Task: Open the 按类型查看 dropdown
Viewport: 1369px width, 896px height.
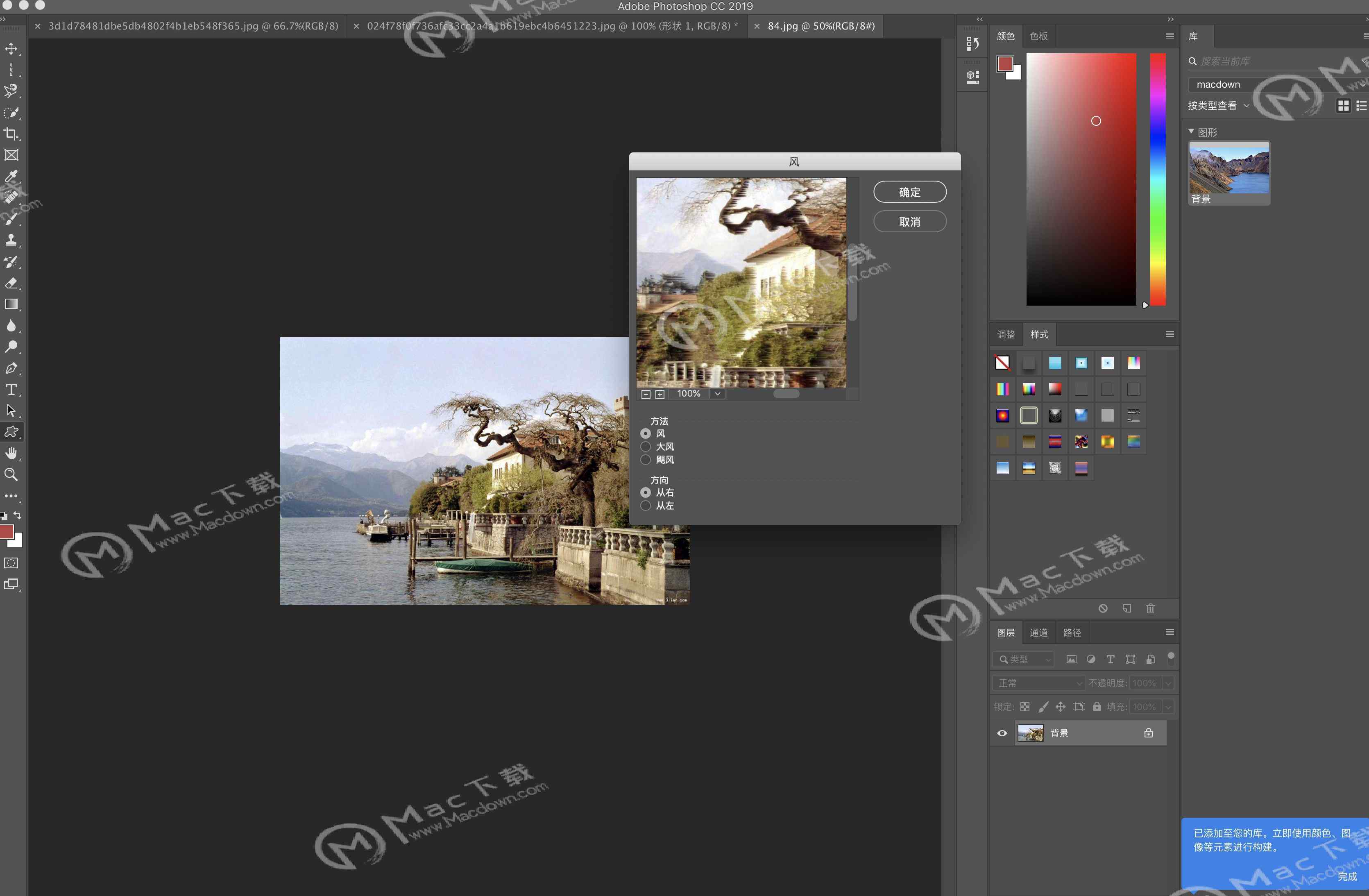Action: tap(1219, 106)
